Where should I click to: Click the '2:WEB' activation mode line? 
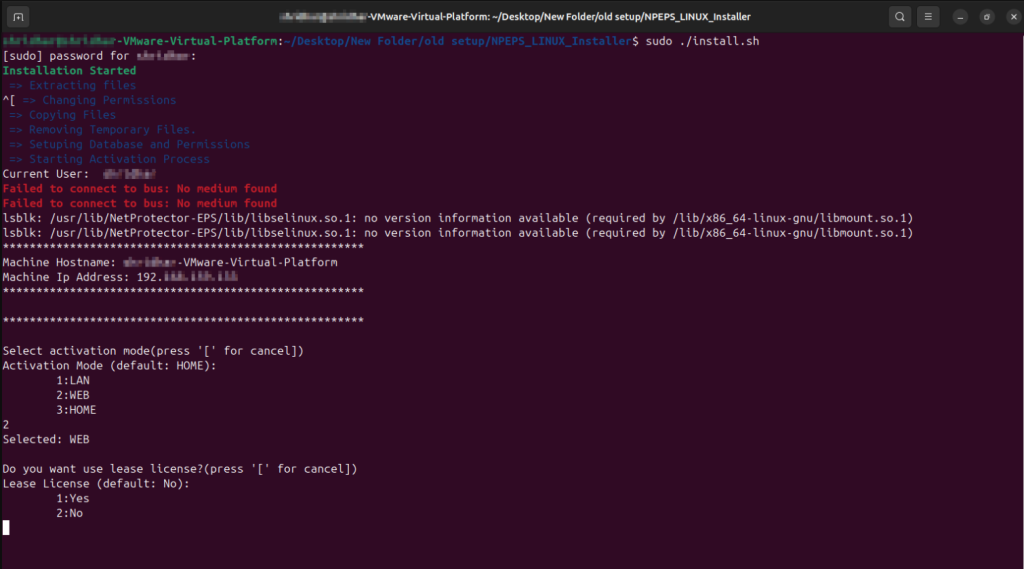72,395
